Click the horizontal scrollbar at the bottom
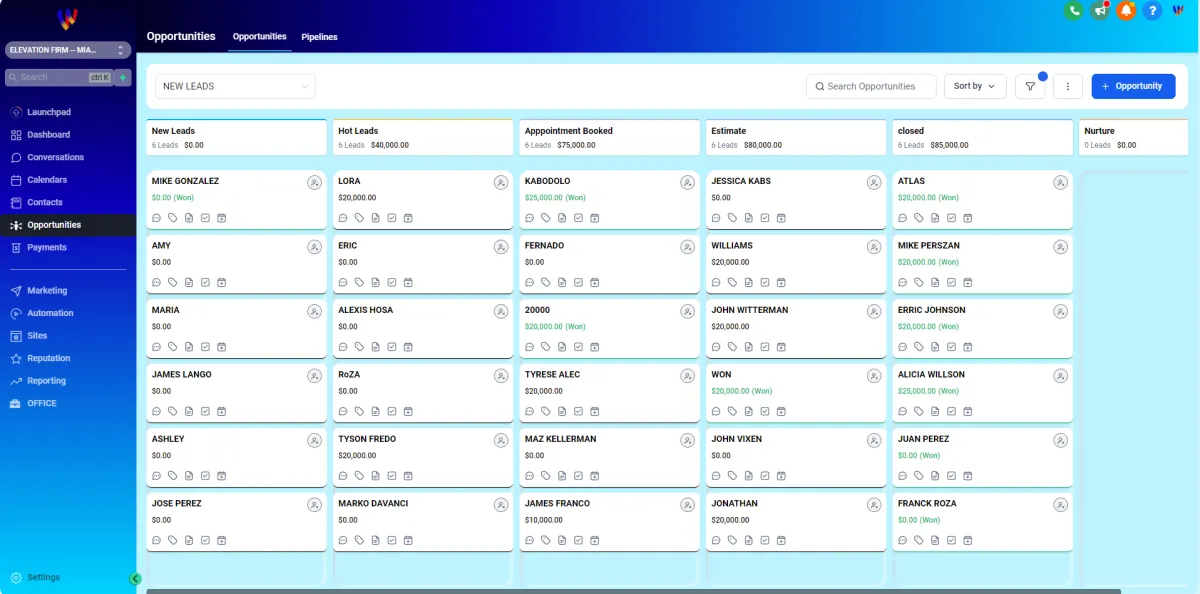 pyautogui.click(x=633, y=591)
